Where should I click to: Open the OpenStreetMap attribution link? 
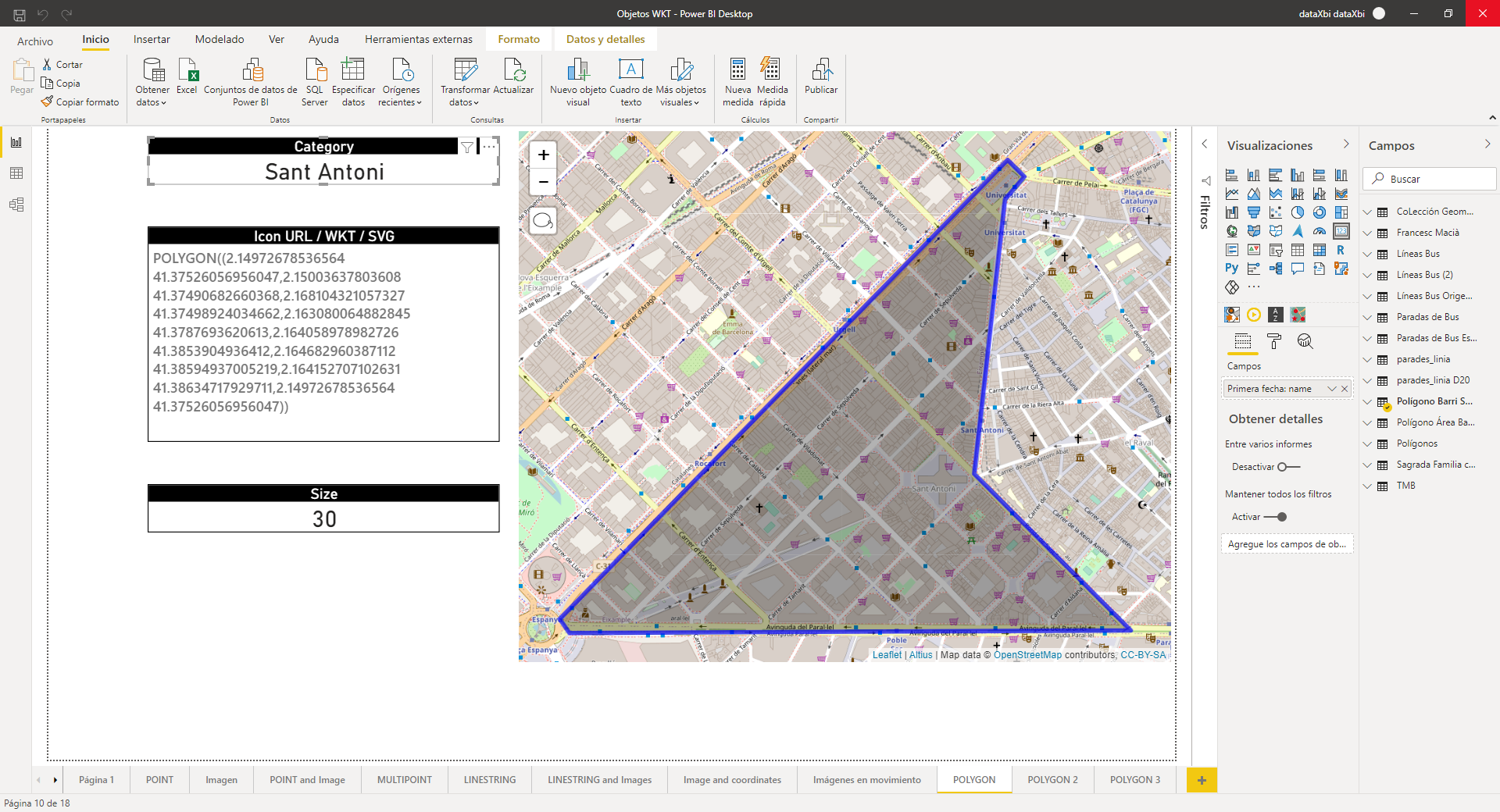1027,655
